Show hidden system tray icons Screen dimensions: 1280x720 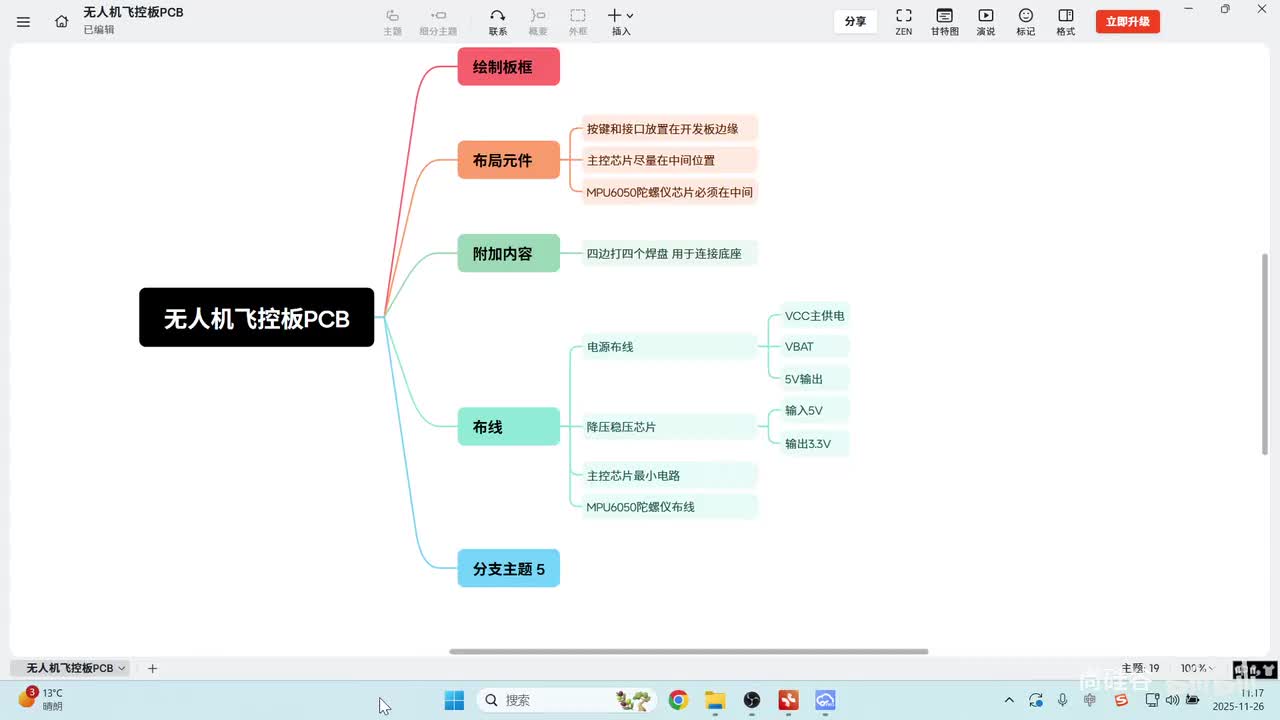(1009, 700)
